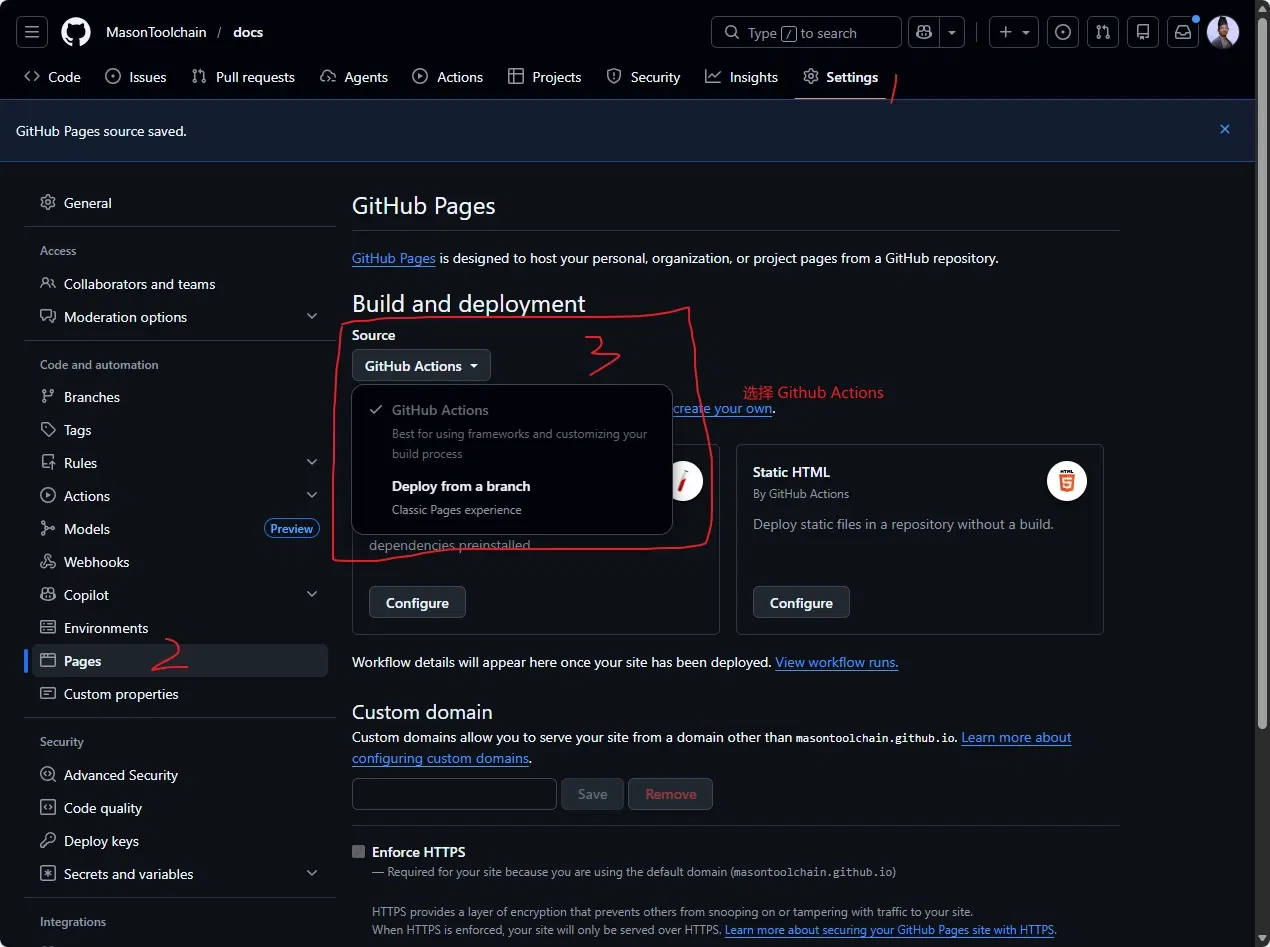
Task: Open the GitHub Actions source dropdown
Action: 421,366
